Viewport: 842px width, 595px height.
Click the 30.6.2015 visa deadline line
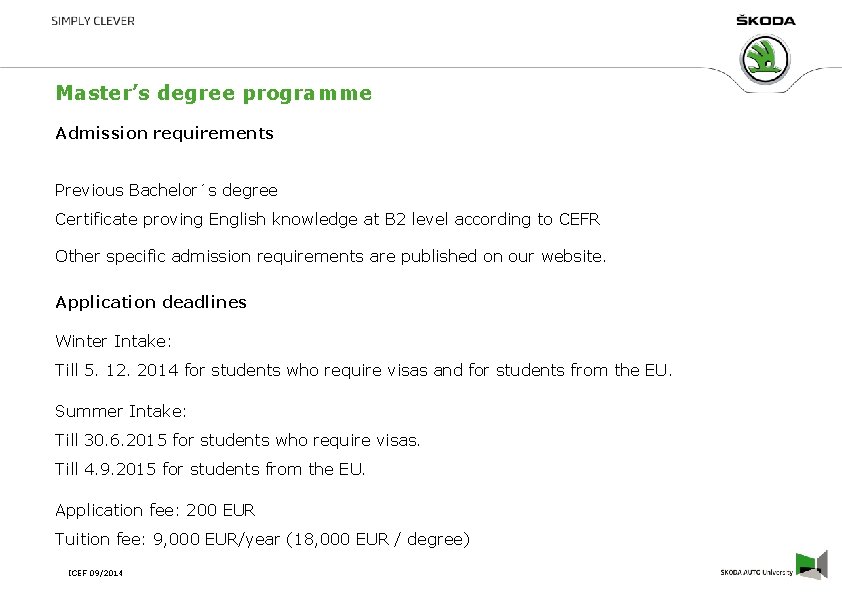pos(238,440)
